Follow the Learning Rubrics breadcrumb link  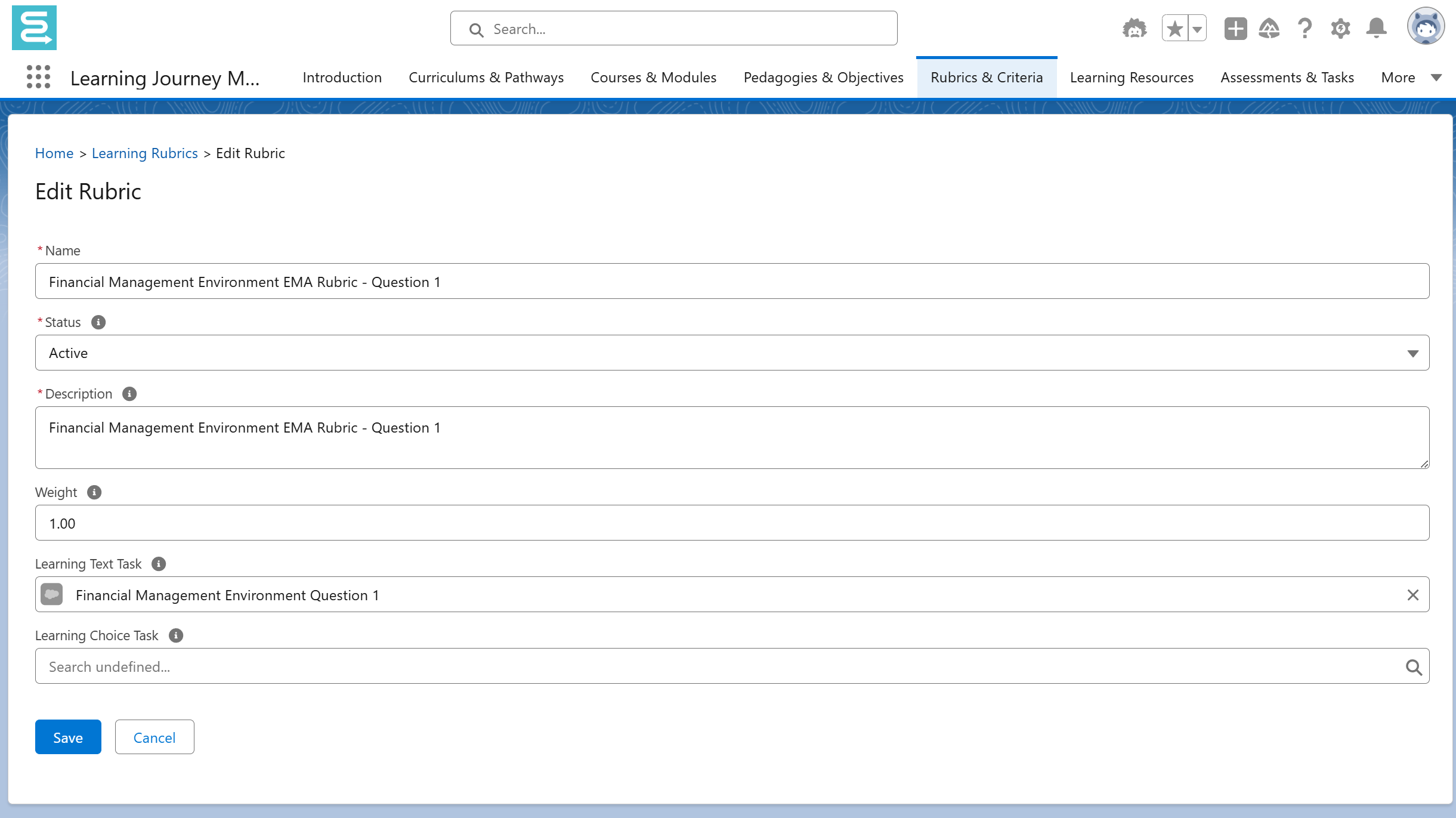(x=144, y=153)
